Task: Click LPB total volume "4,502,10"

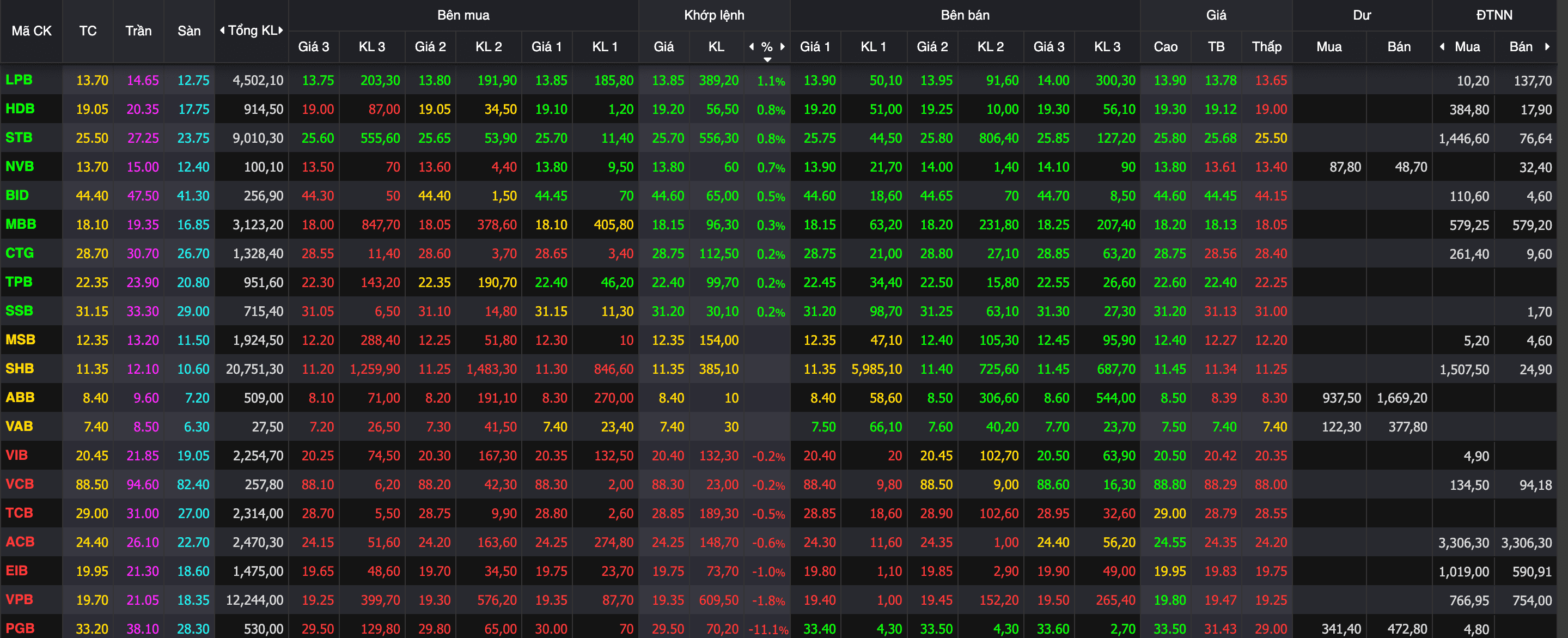Action: coord(258,80)
